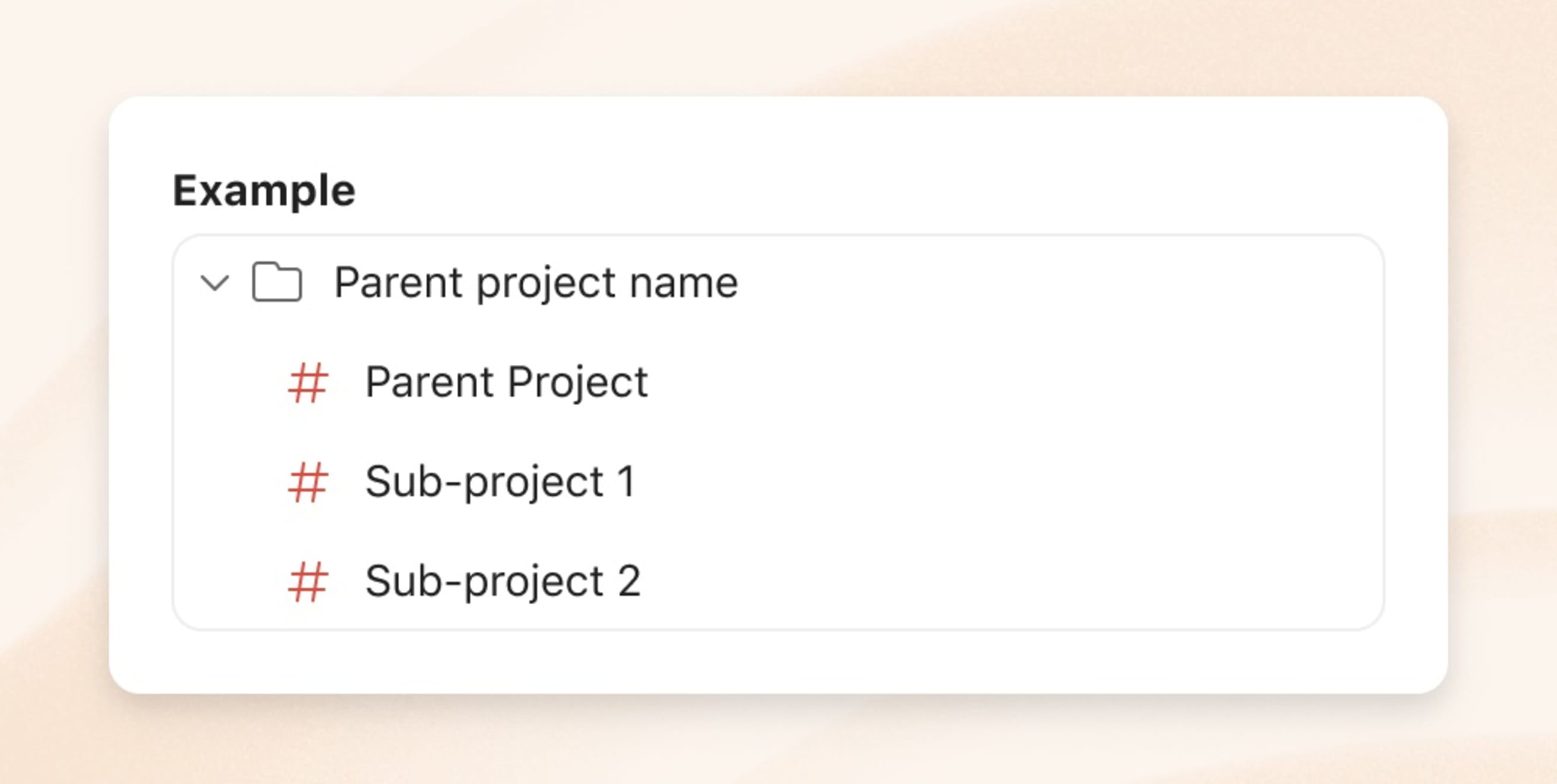Click the red hash icon for Parent Project

[307, 383]
